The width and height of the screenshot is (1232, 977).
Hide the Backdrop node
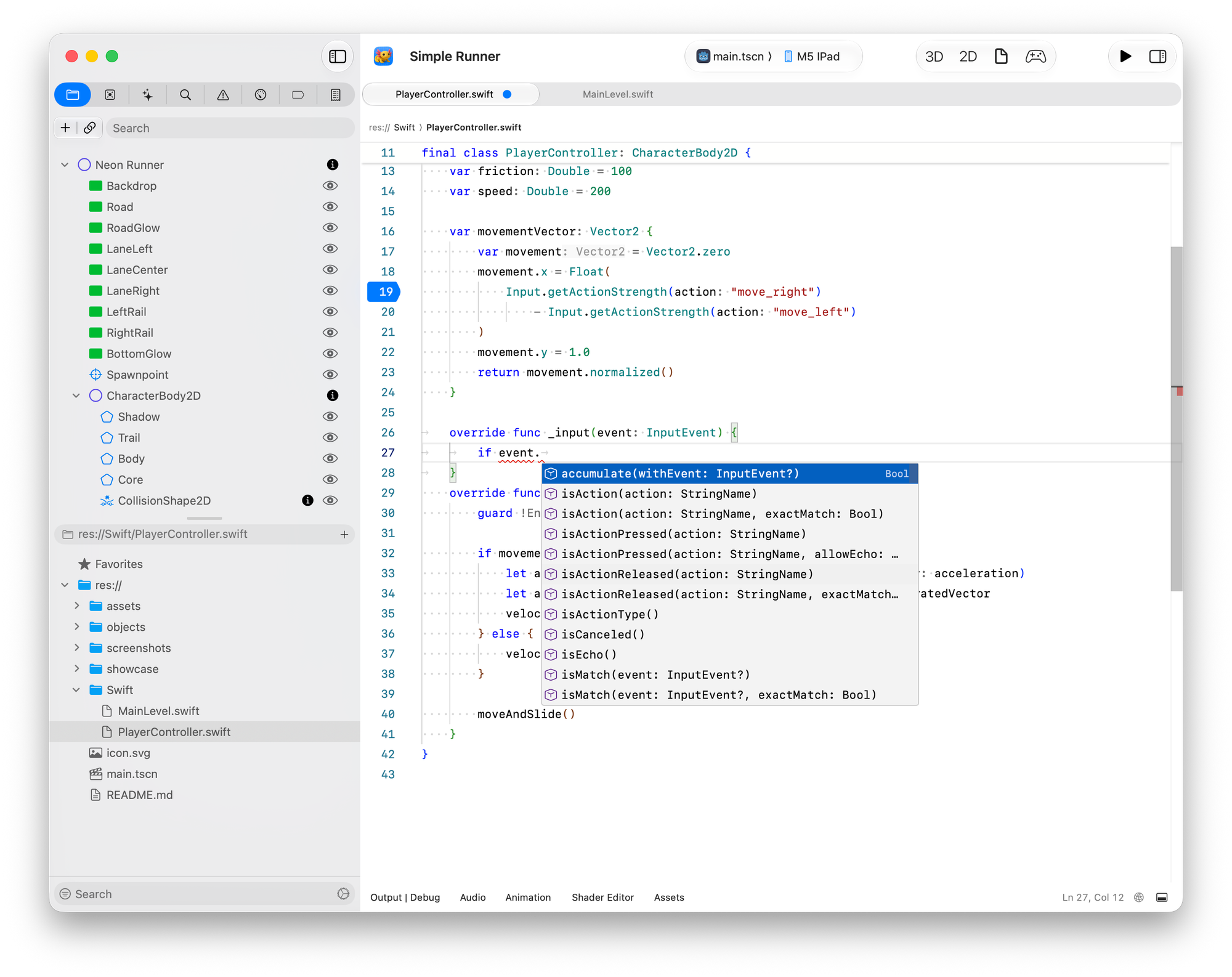(x=330, y=186)
